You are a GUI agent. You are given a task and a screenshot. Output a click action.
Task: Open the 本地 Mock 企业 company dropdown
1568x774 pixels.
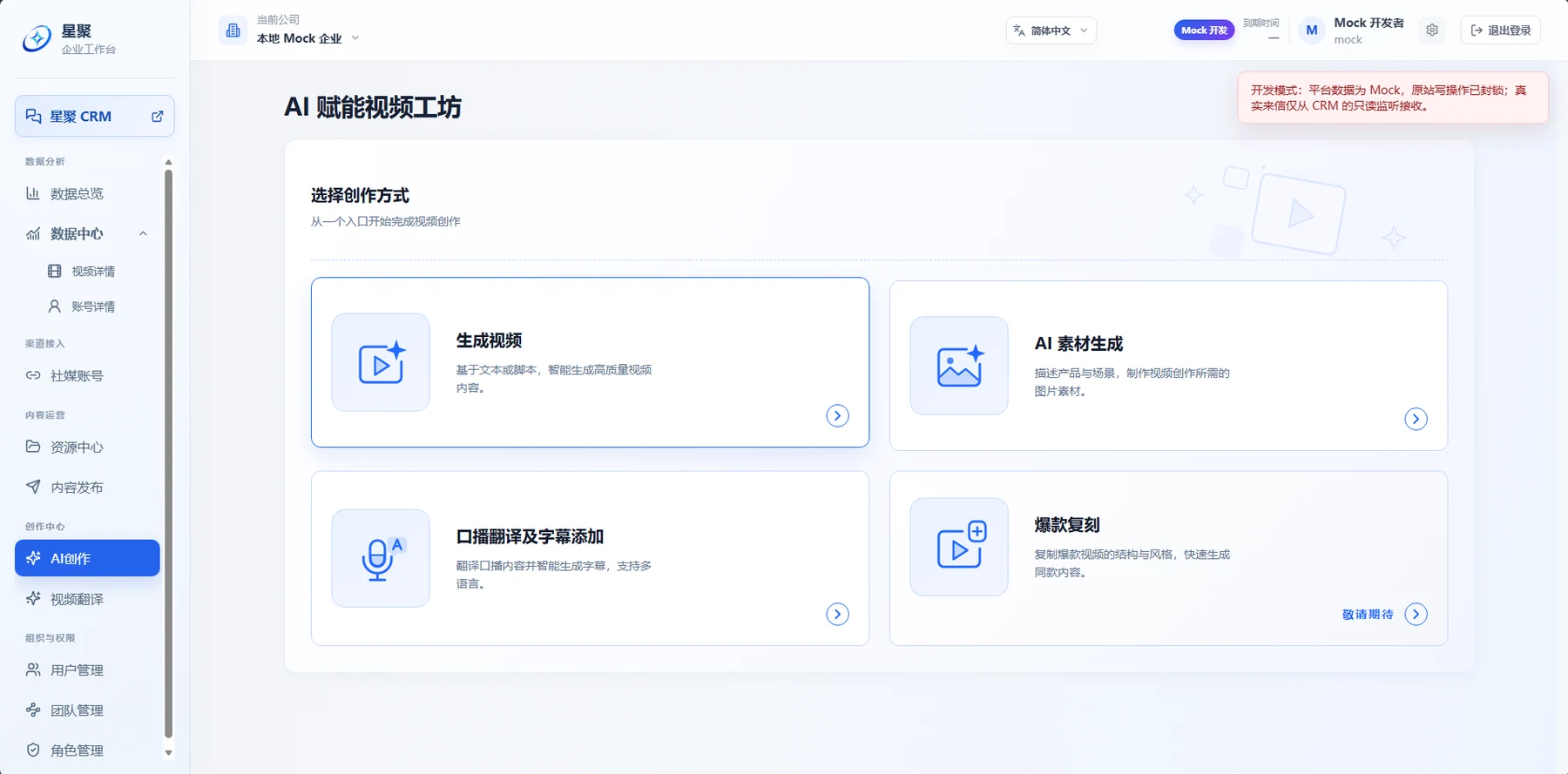(308, 38)
